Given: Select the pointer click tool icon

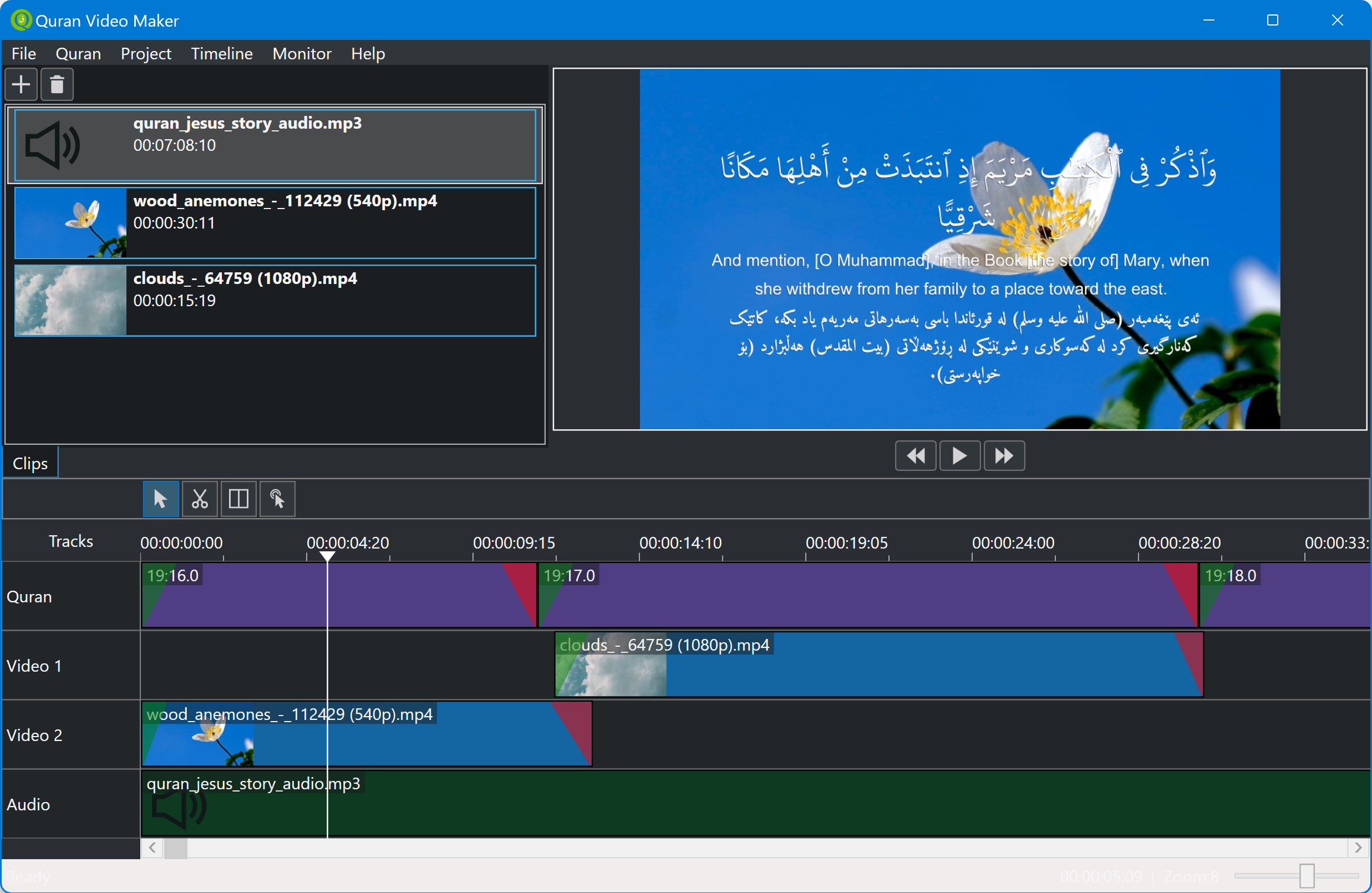Looking at the screenshot, I should pos(277,499).
